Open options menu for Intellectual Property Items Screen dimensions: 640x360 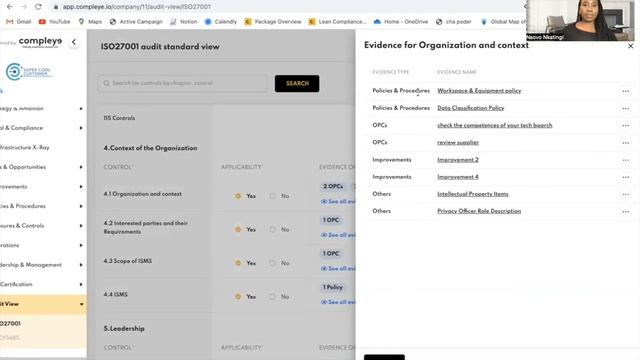tap(625, 194)
